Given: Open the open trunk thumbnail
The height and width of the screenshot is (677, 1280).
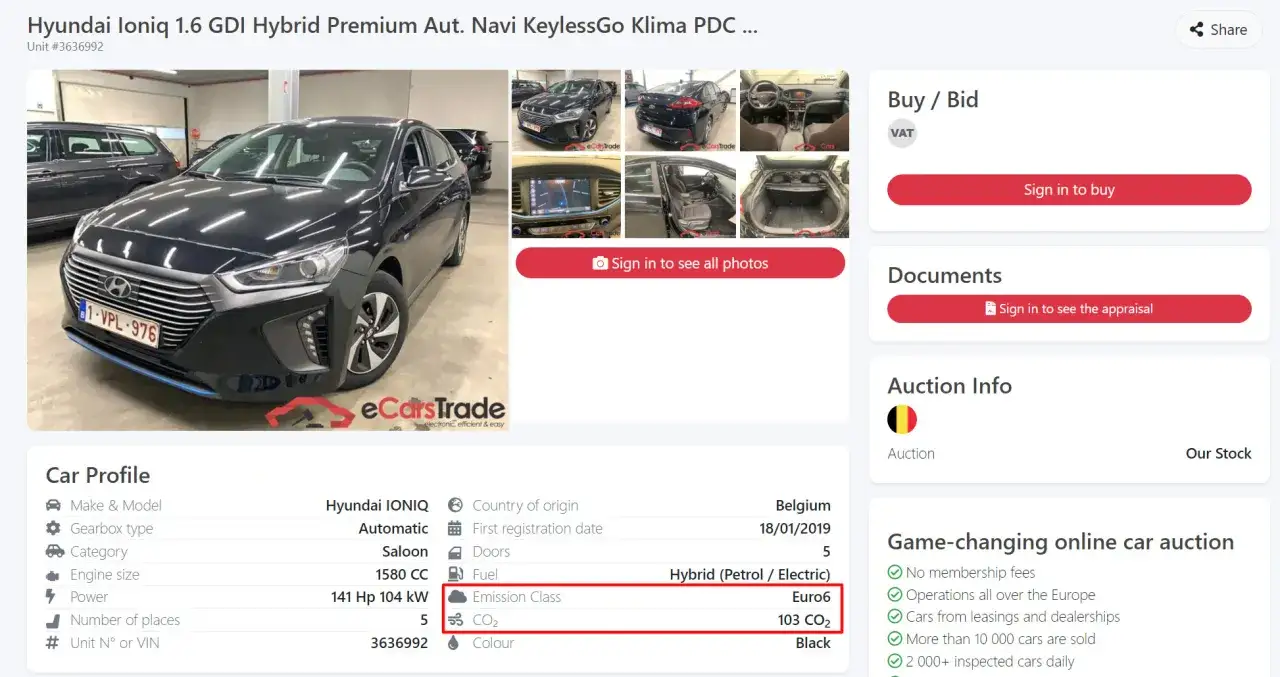Looking at the screenshot, I should coord(794,196).
